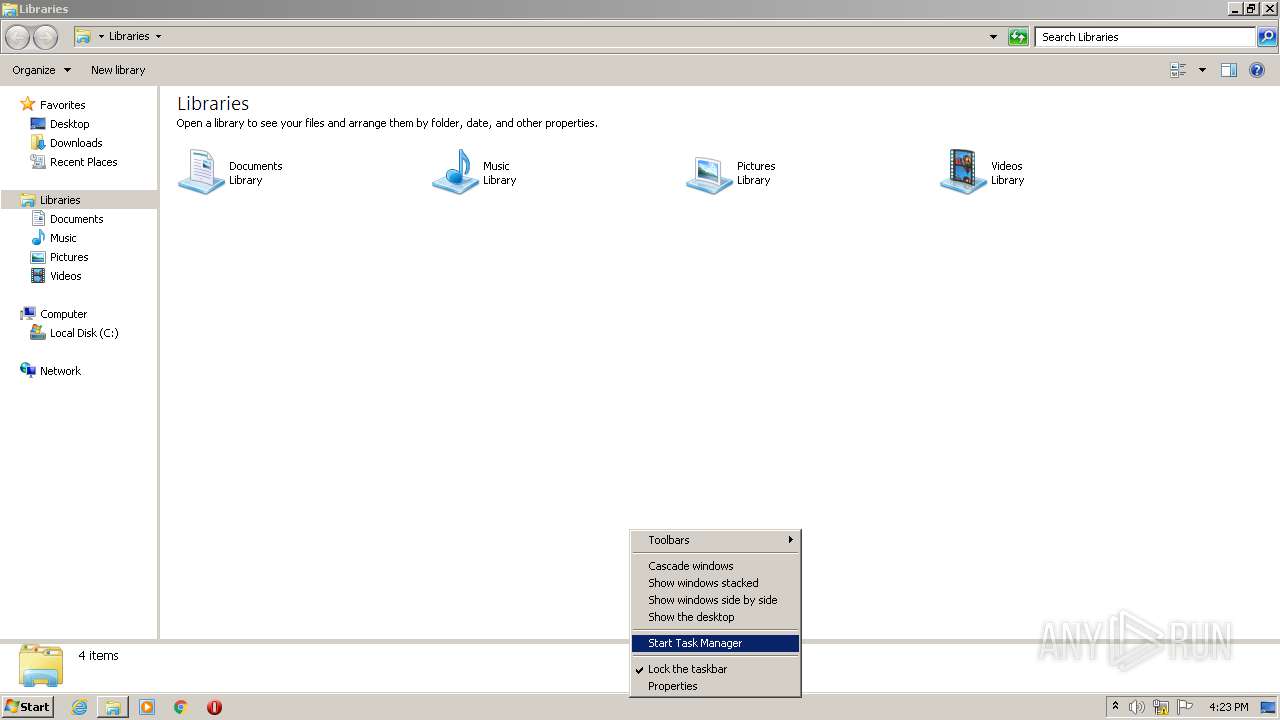Click Windows Explorer taskbar icon
This screenshot has width=1280, height=720.
pos(113,707)
